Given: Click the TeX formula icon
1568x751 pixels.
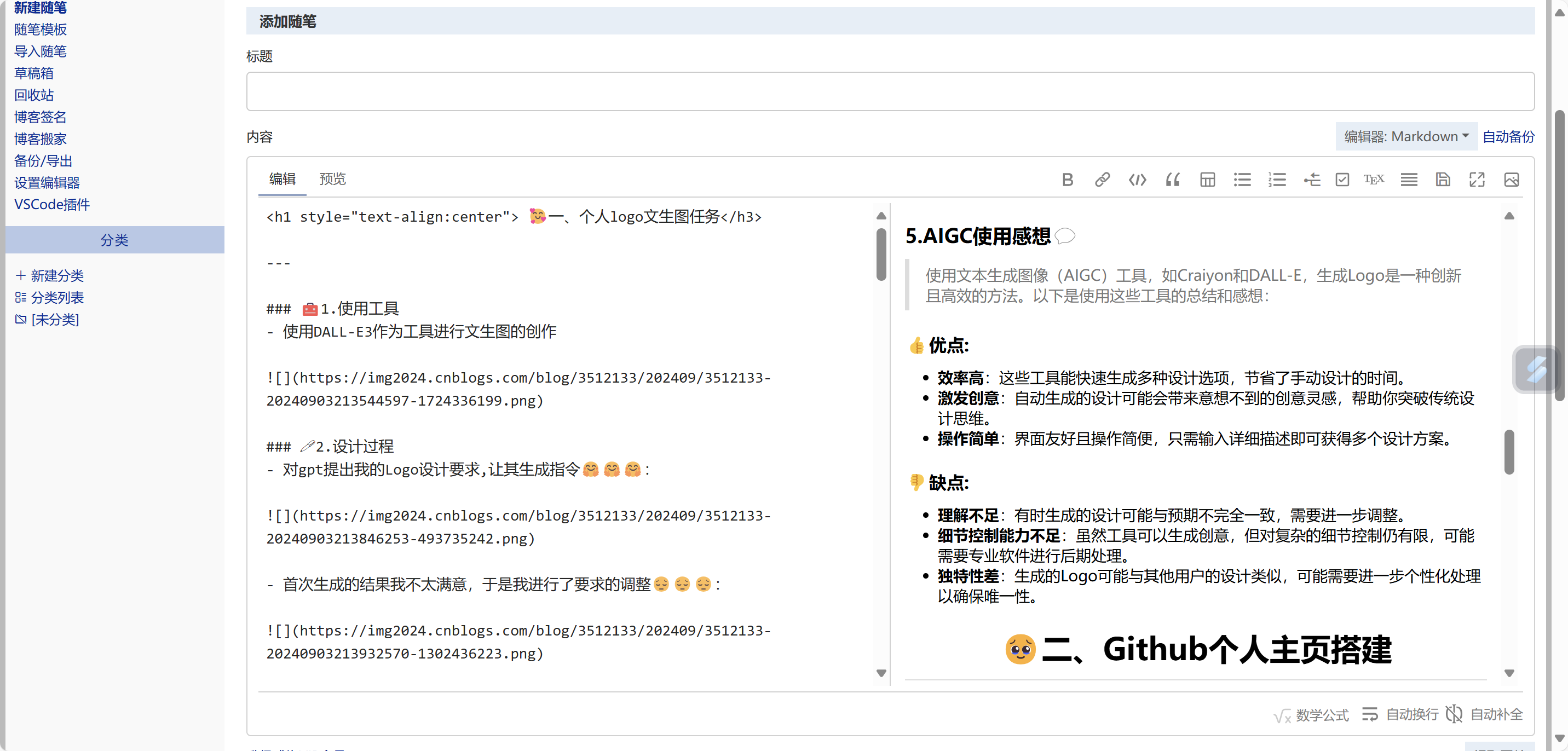Looking at the screenshot, I should pos(1373,180).
